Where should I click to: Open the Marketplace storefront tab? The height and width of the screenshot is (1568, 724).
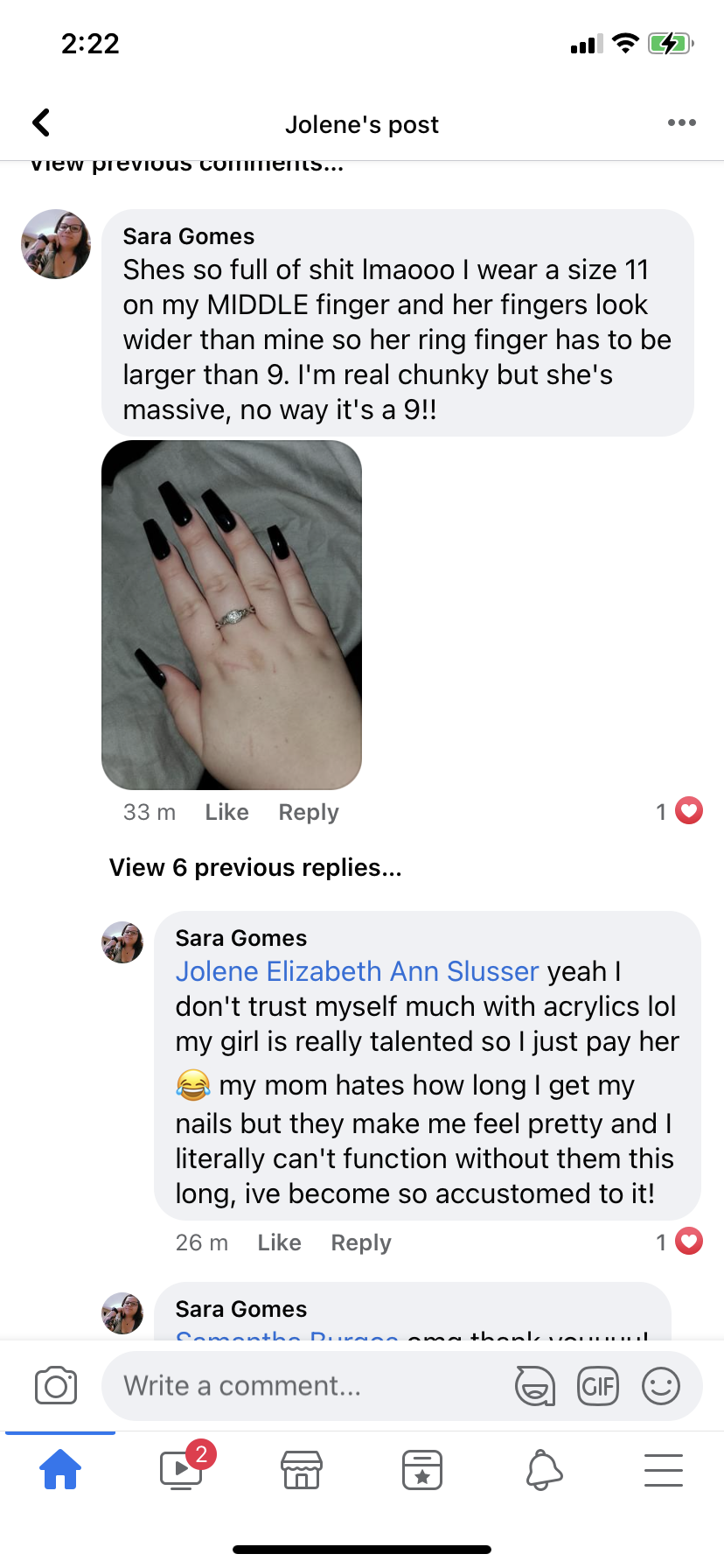click(302, 1469)
